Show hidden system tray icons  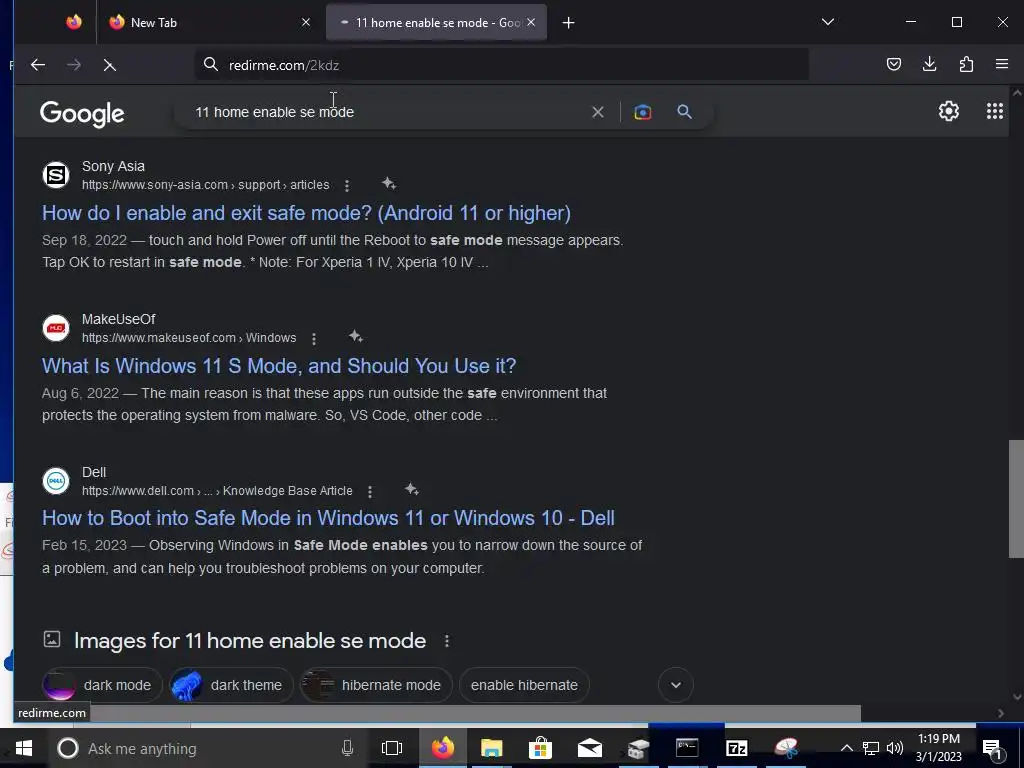[x=846, y=748]
